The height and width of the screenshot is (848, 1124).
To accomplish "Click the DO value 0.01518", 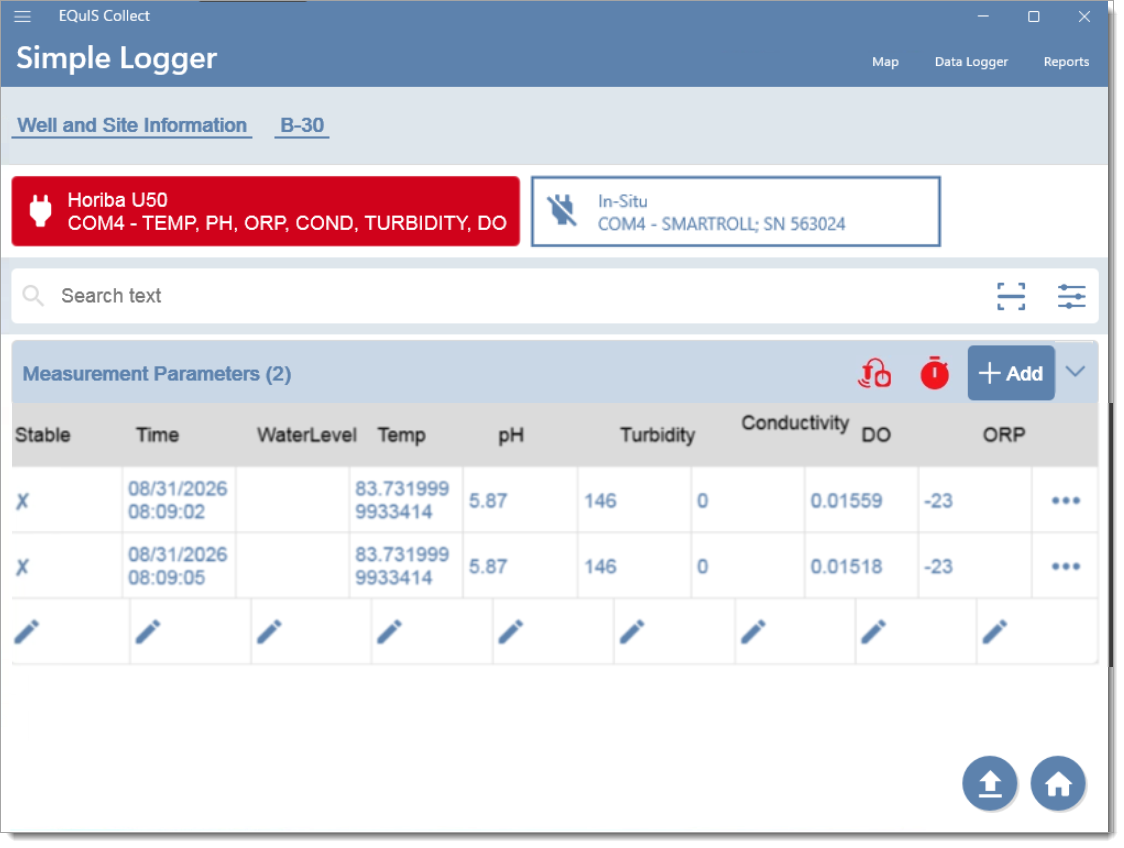I will pyautogui.click(x=846, y=566).
